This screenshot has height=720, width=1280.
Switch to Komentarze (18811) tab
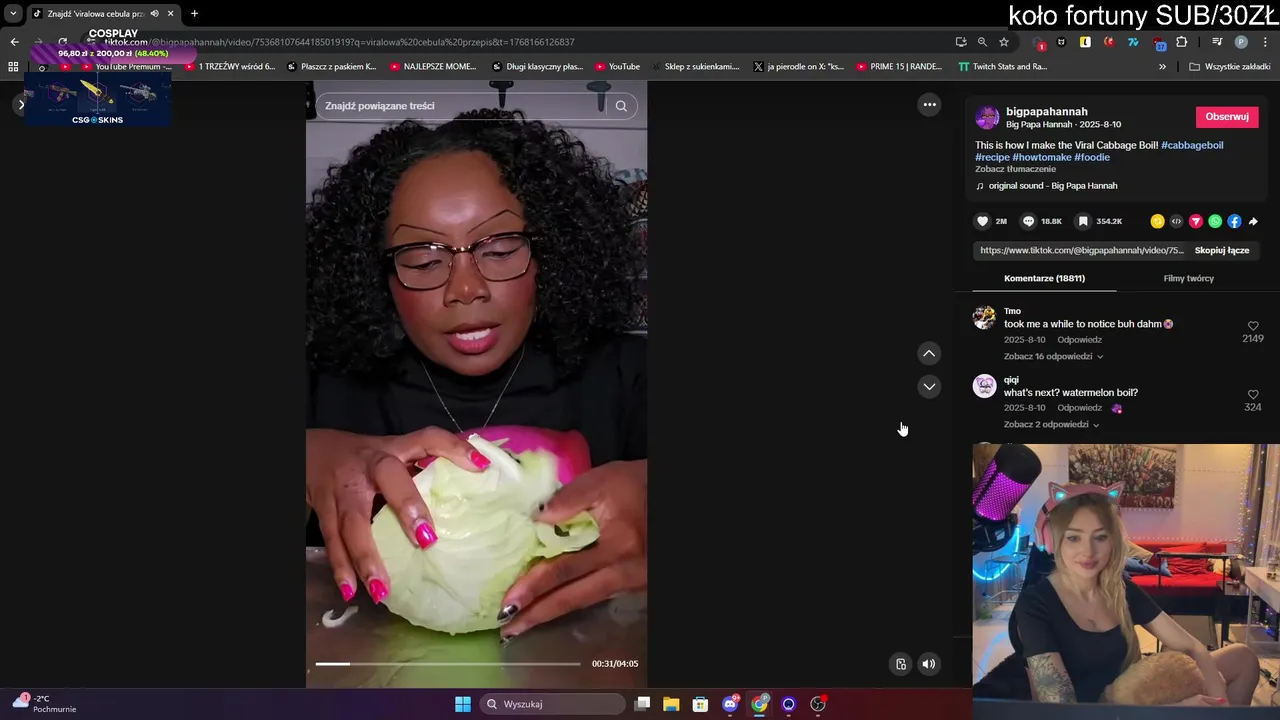(x=1044, y=278)
